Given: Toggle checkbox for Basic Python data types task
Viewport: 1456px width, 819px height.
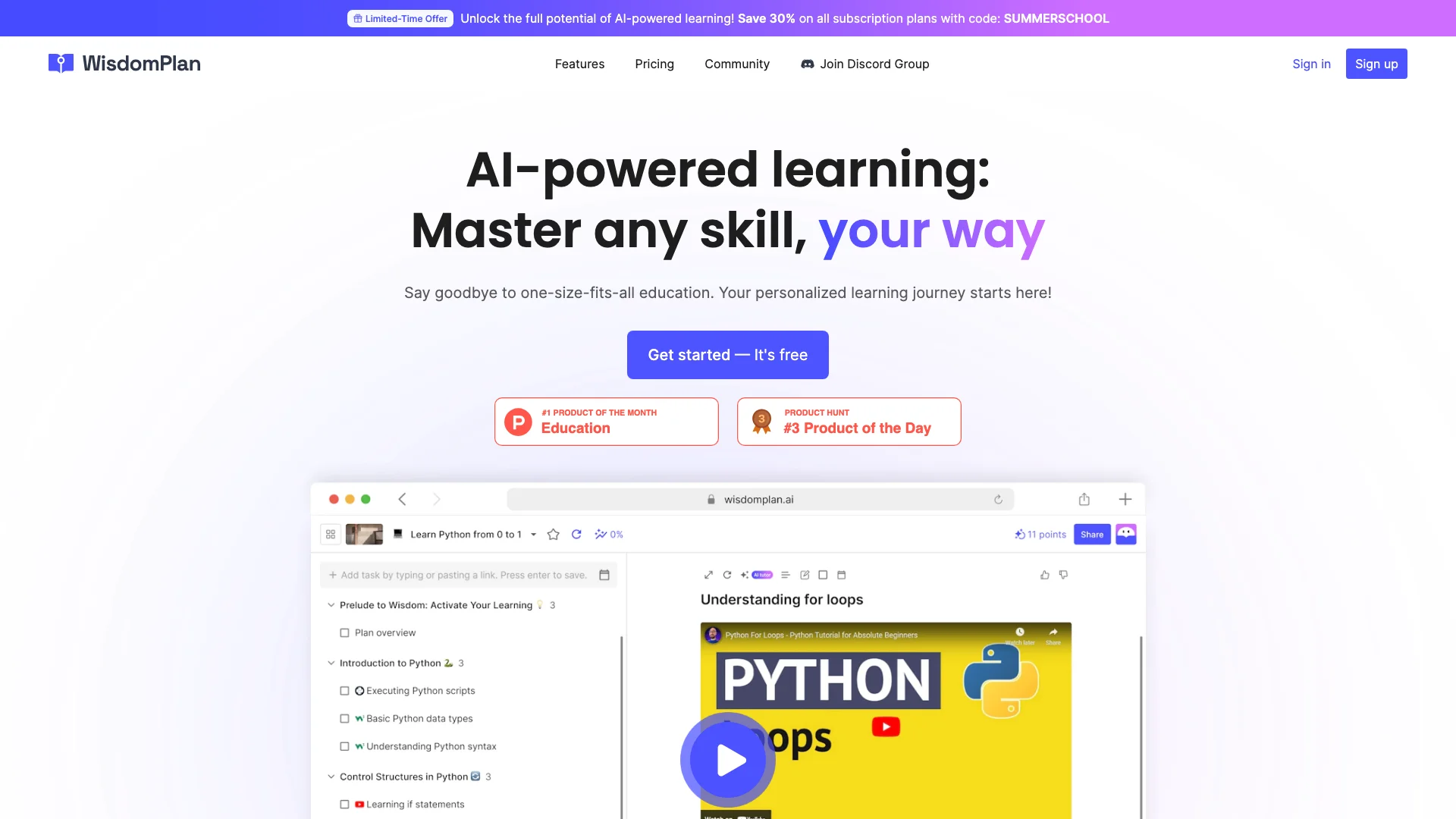Looking at the screenshot, I should 345,718.
